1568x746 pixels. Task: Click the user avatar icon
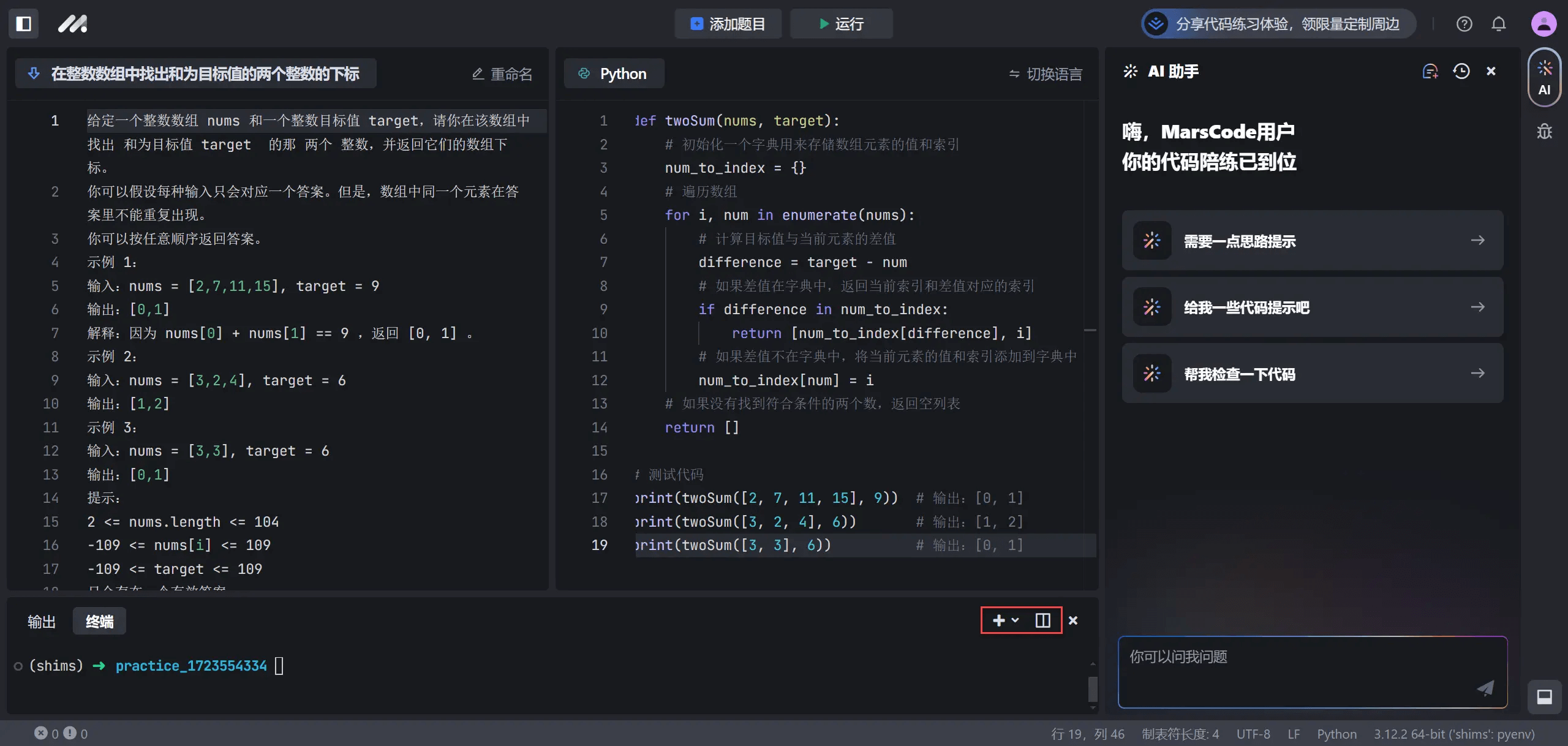click(1543, 24)
